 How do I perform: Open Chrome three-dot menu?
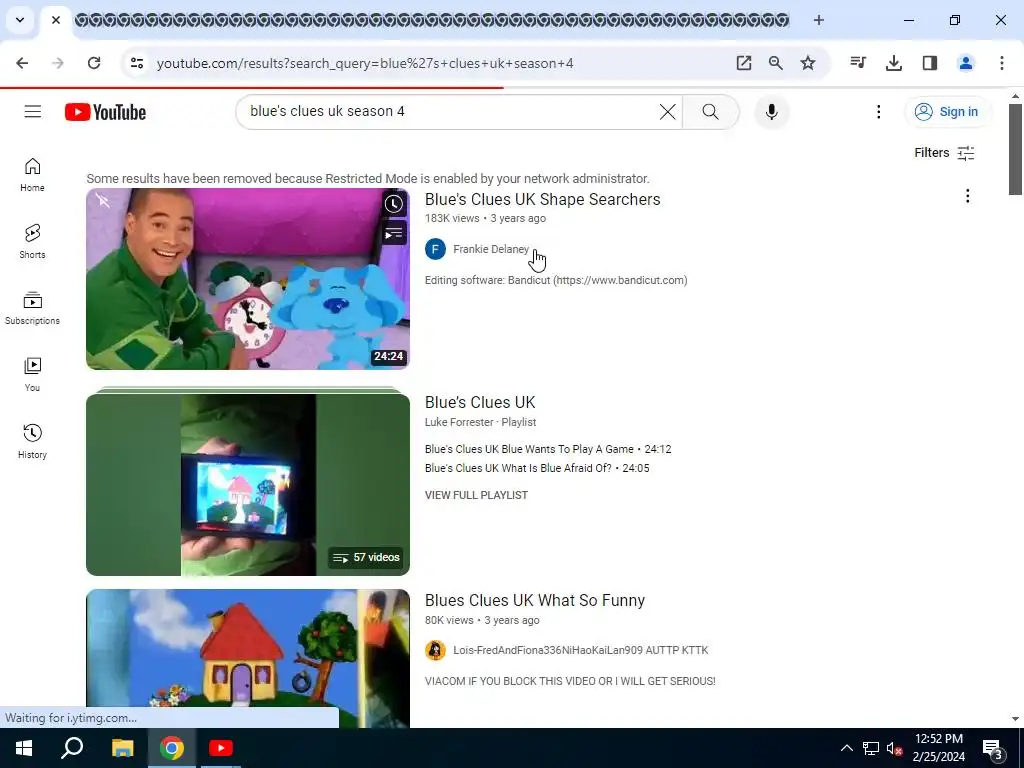click(x=1002, y=63)
